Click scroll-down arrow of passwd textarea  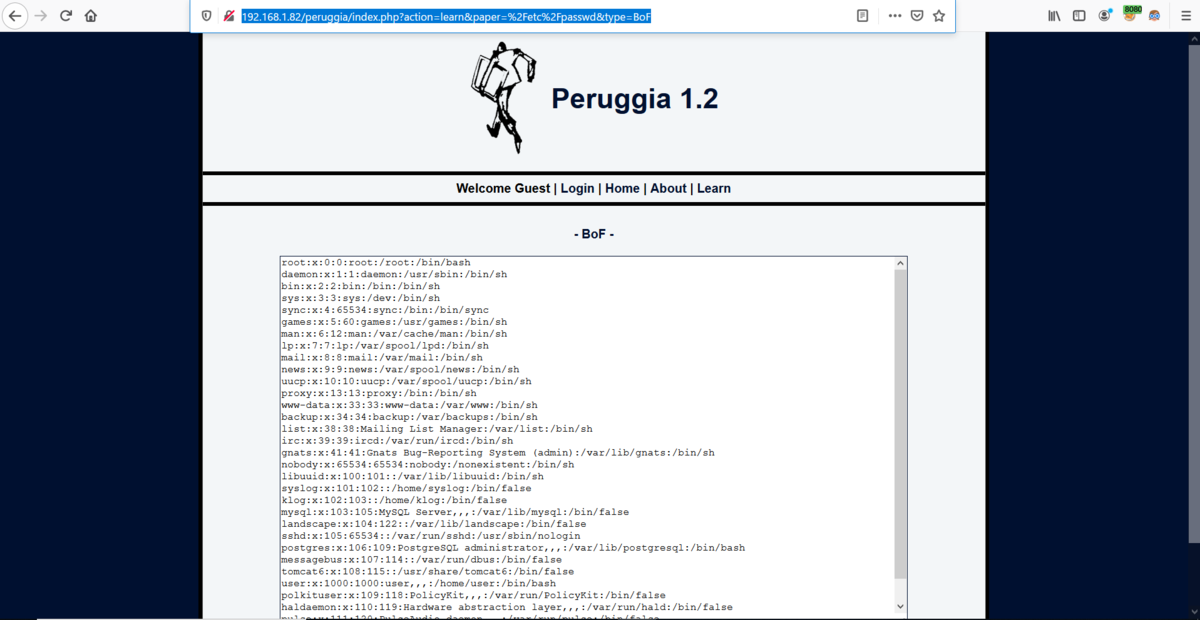(x=900, y=606)
